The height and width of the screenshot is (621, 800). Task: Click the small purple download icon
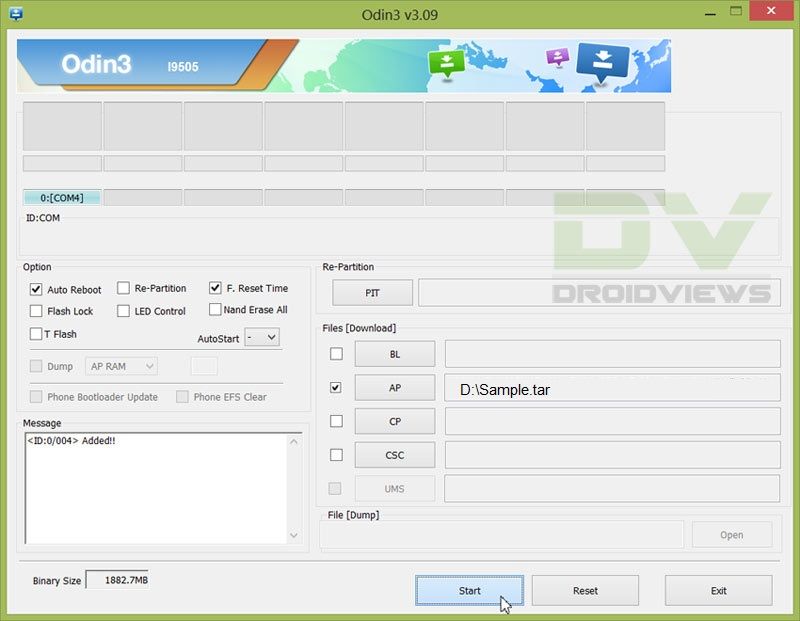[557, 58]
